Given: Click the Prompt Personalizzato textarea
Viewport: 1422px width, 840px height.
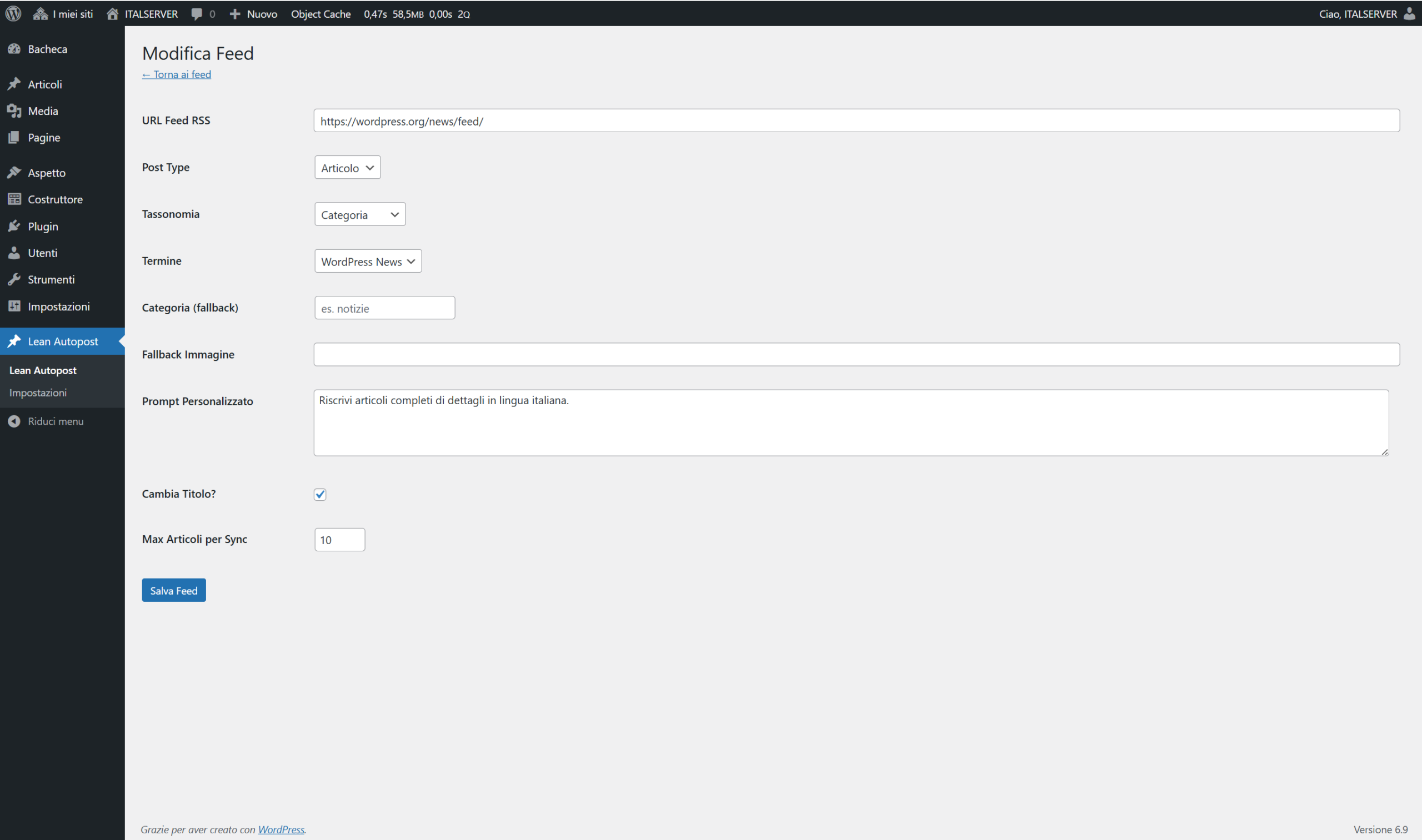Looking at the screenshot, I should 850,423.
